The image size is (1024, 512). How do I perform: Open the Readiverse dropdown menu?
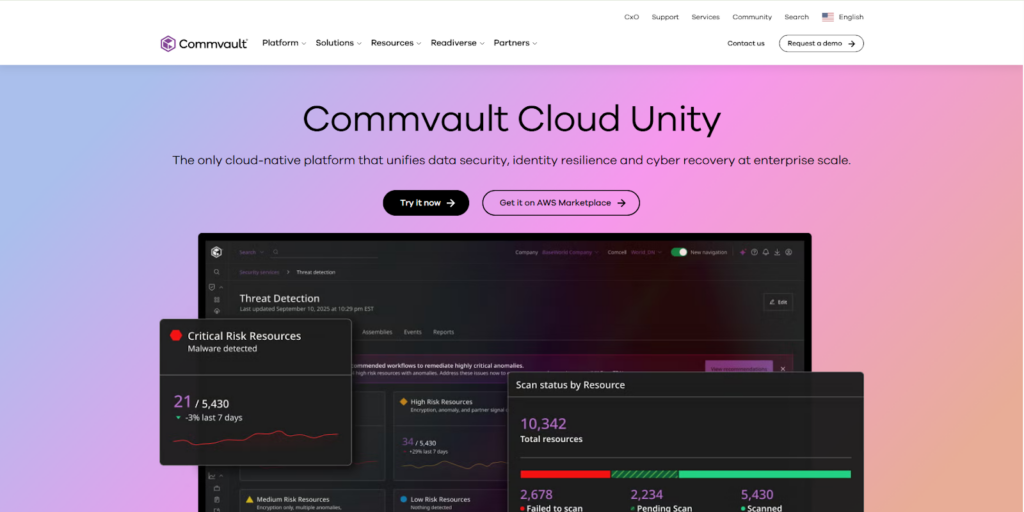(457, 44)
